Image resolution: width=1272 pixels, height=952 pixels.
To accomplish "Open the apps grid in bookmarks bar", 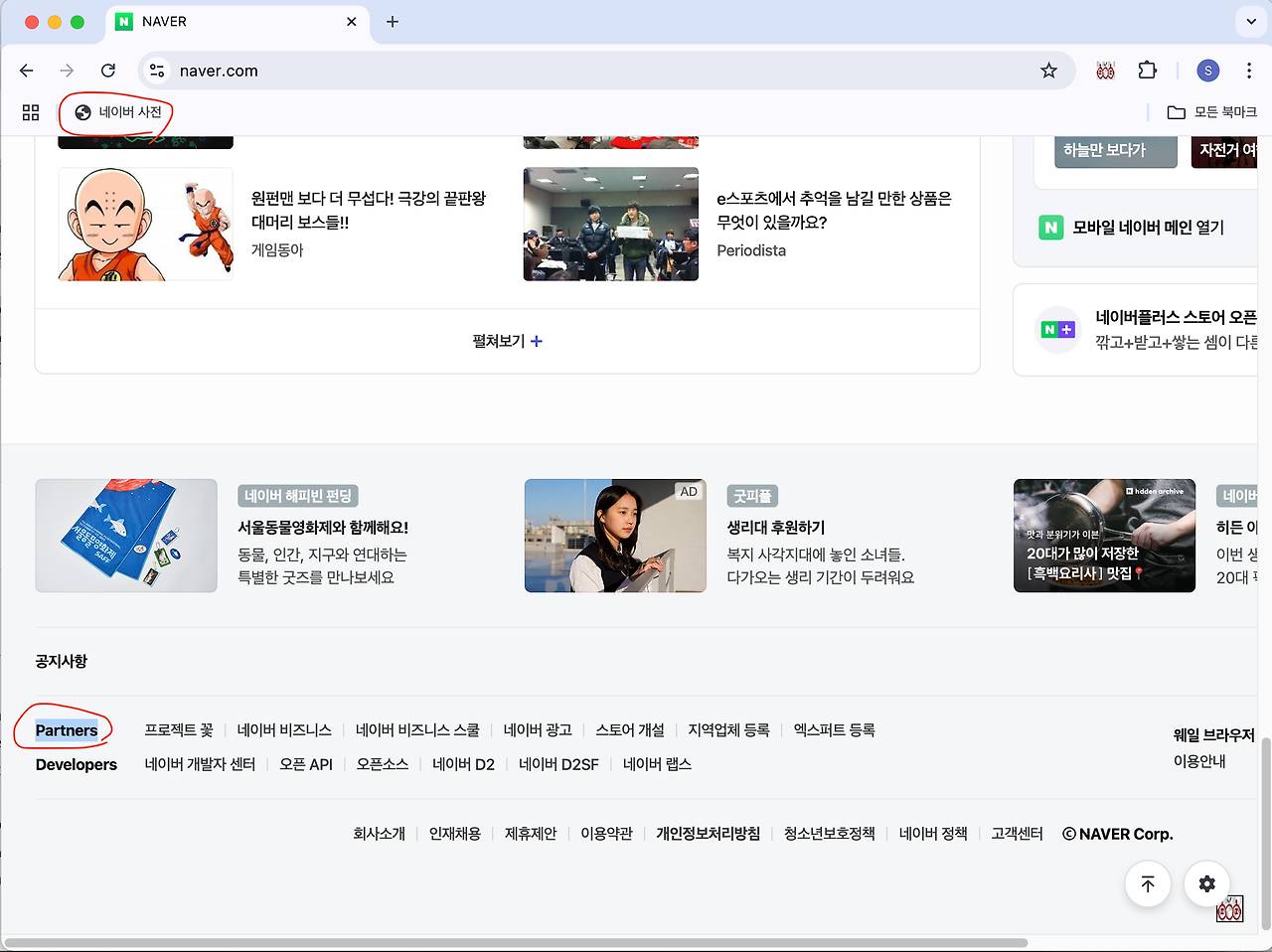I will (x=31, y=112).
